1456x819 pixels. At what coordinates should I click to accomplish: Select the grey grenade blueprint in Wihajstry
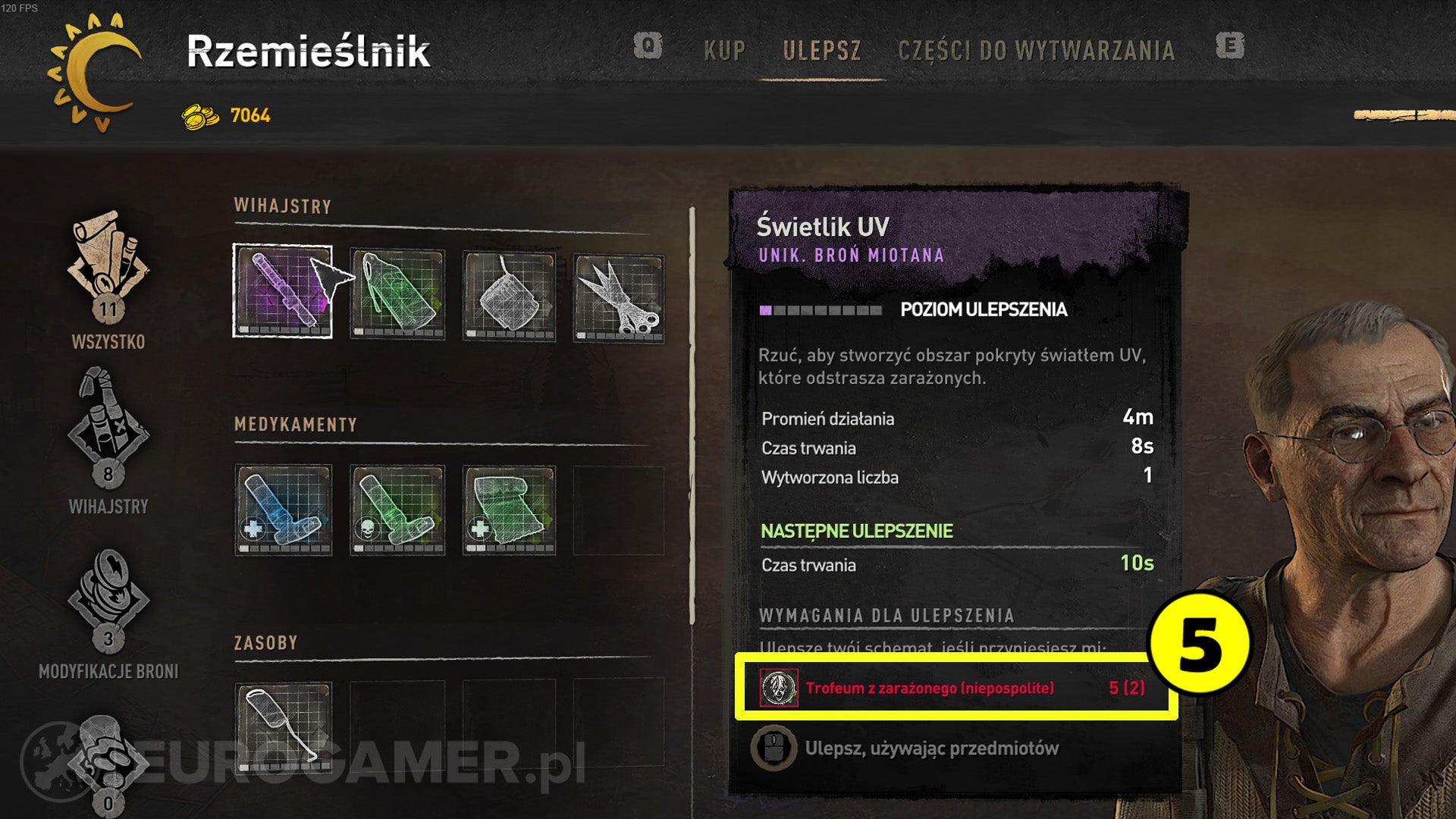[509, 297]
